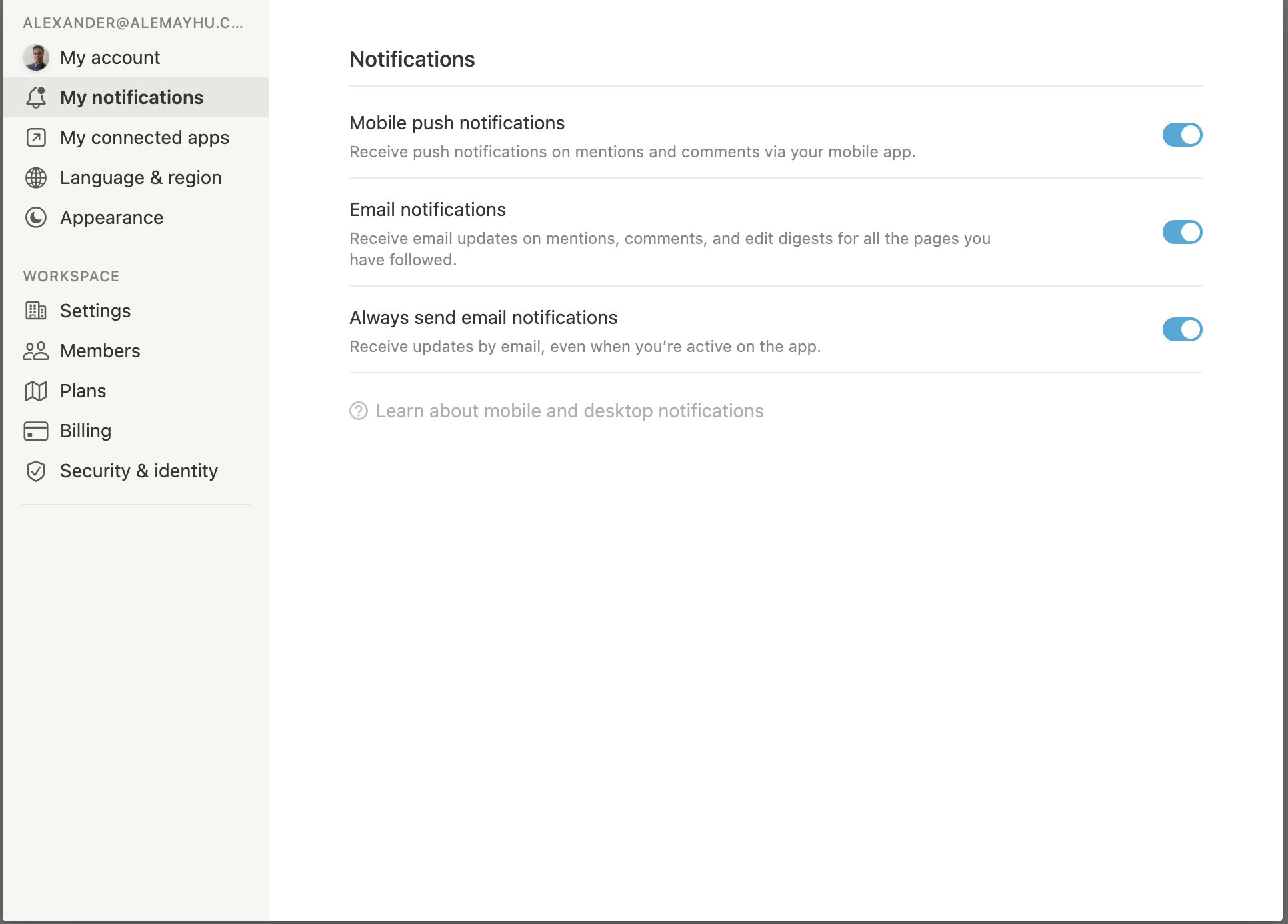Screen dimensions: 1288x924
Task: Click the Security & identity shield icon
Action: click(x=36, y=471)
